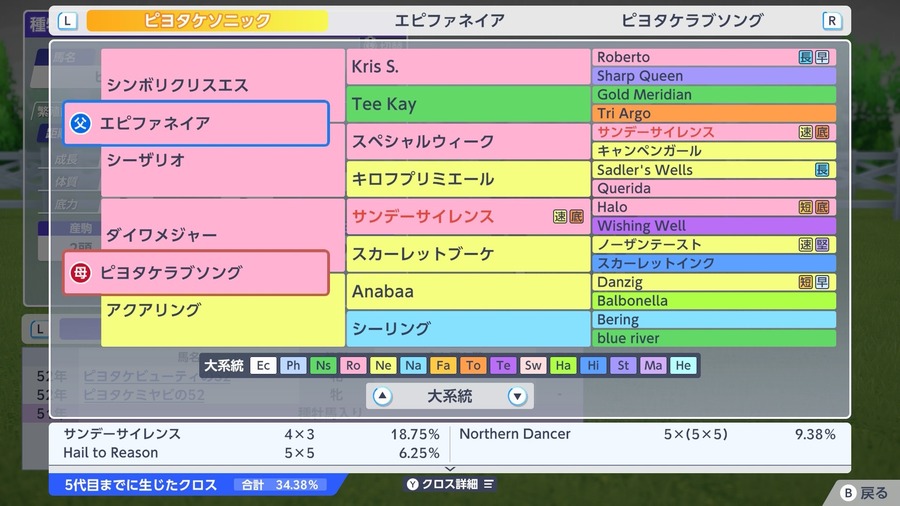Click the blue 父 sire icon
900x506 pixels.
click(x=81, y=123)
